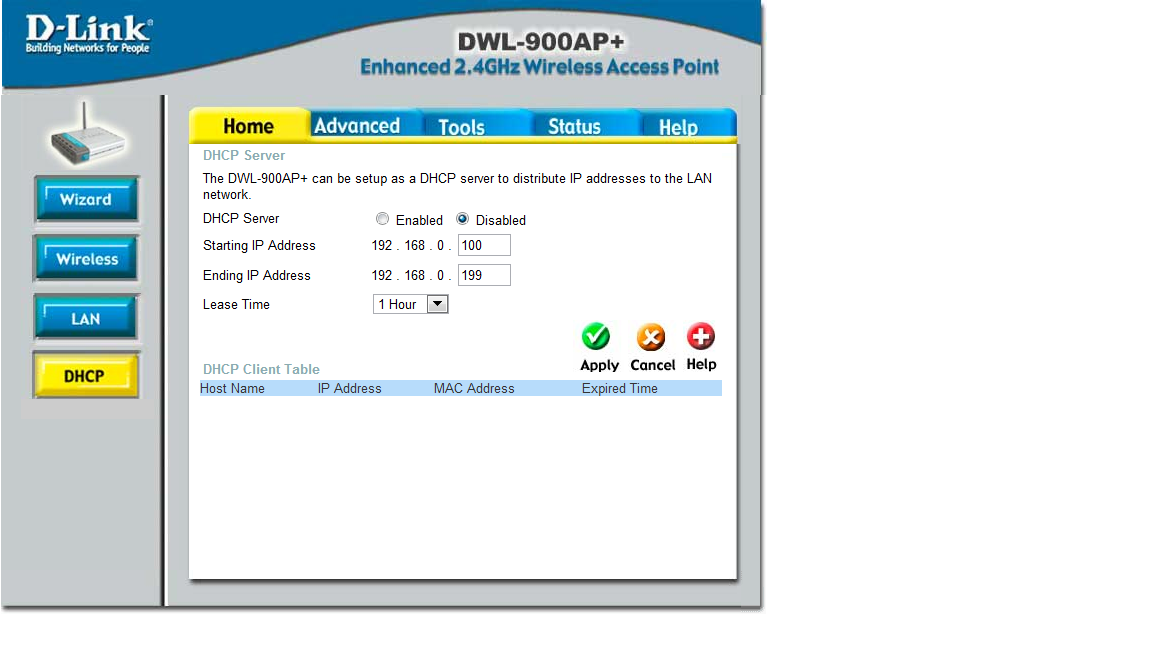Click the orange Cancel X icon
The height and width of the screenshot is (648, 1152).
pyautogui.click(x=651, y=337)
